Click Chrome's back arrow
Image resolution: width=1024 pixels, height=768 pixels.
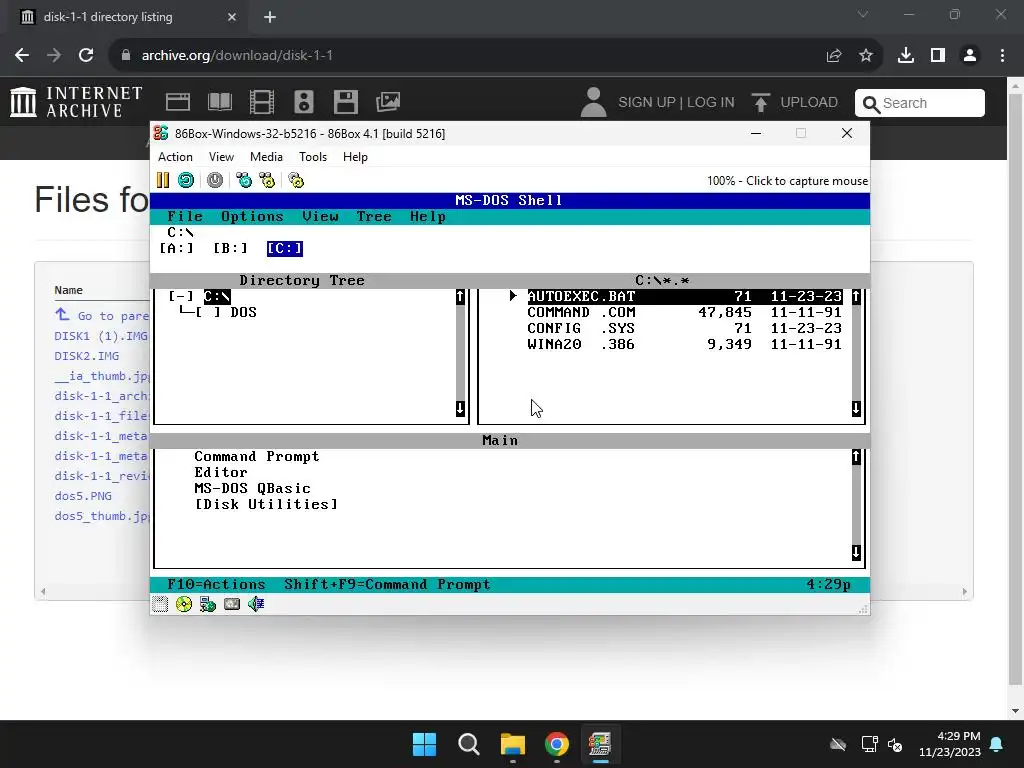click(x=22, y=56)
